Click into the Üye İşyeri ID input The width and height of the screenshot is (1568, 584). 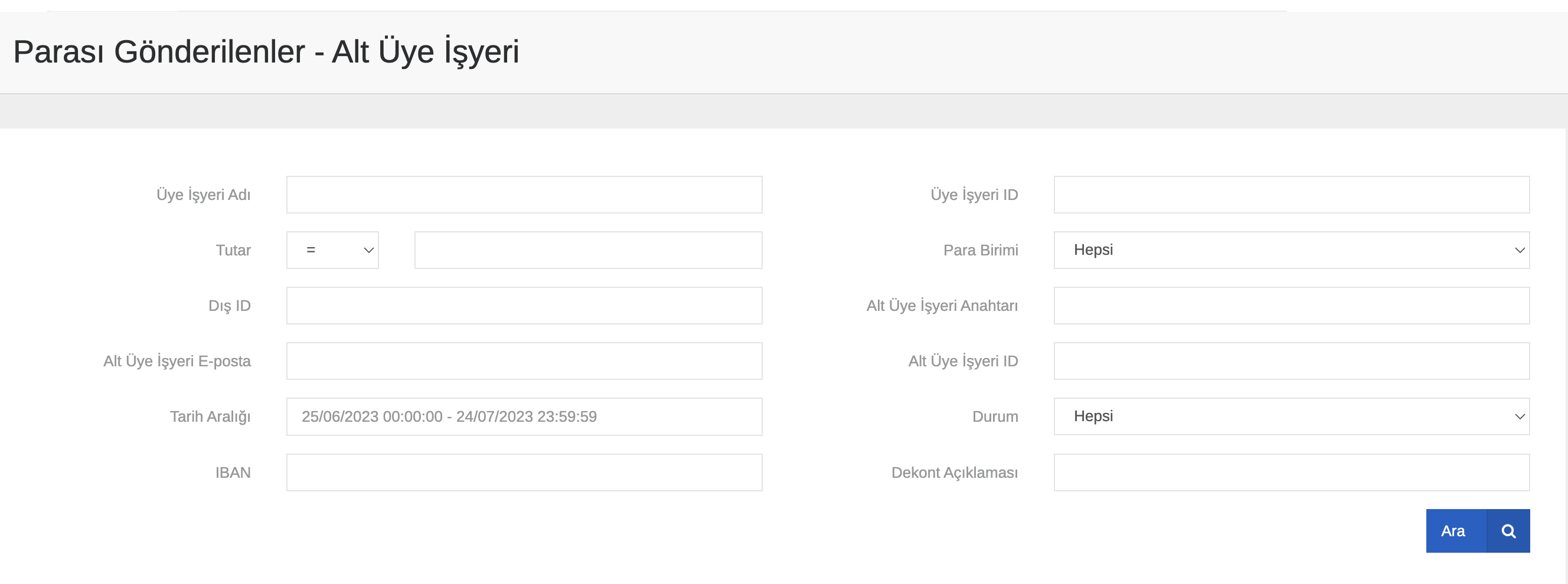click(1291, 195)
